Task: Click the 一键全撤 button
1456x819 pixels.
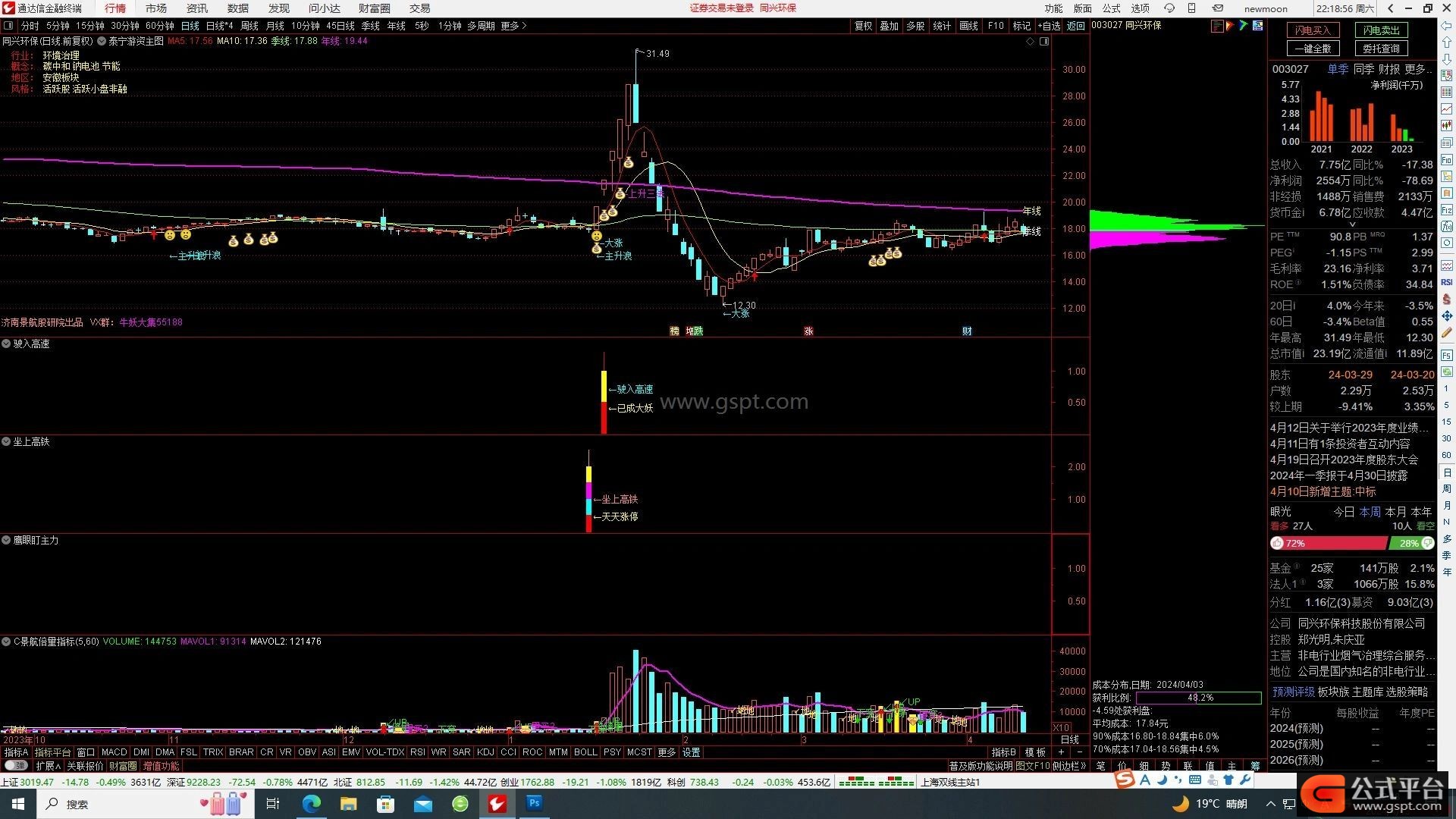Action: click(x=1313, y=49)
